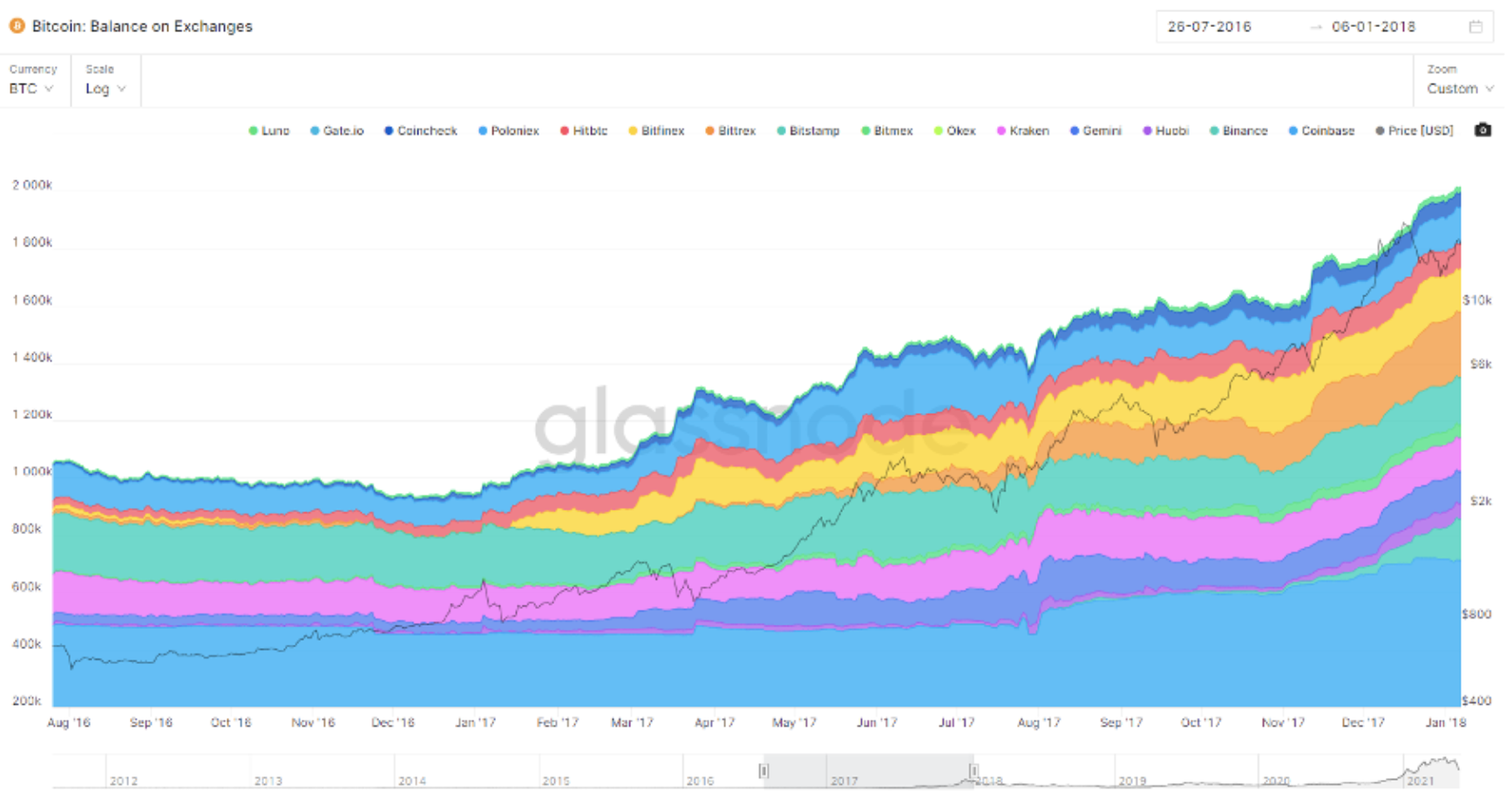
Task: Hide the Price [USD] legend line
Action: coord(1414,131)
